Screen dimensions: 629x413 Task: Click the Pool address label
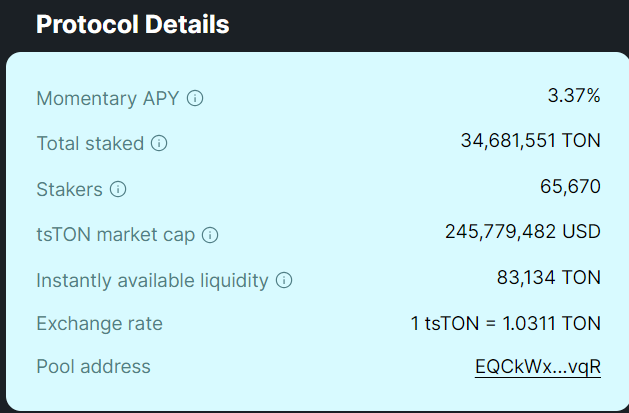coord(93,366)
